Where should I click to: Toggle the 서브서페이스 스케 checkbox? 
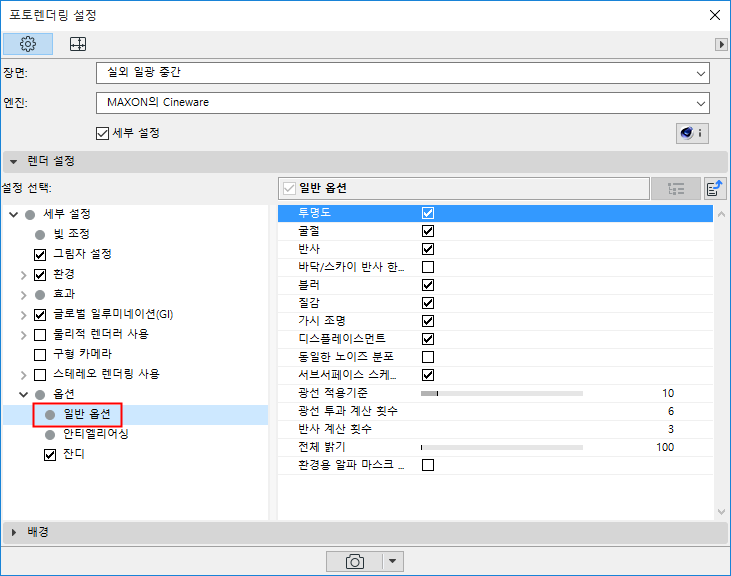click(428, 375)
